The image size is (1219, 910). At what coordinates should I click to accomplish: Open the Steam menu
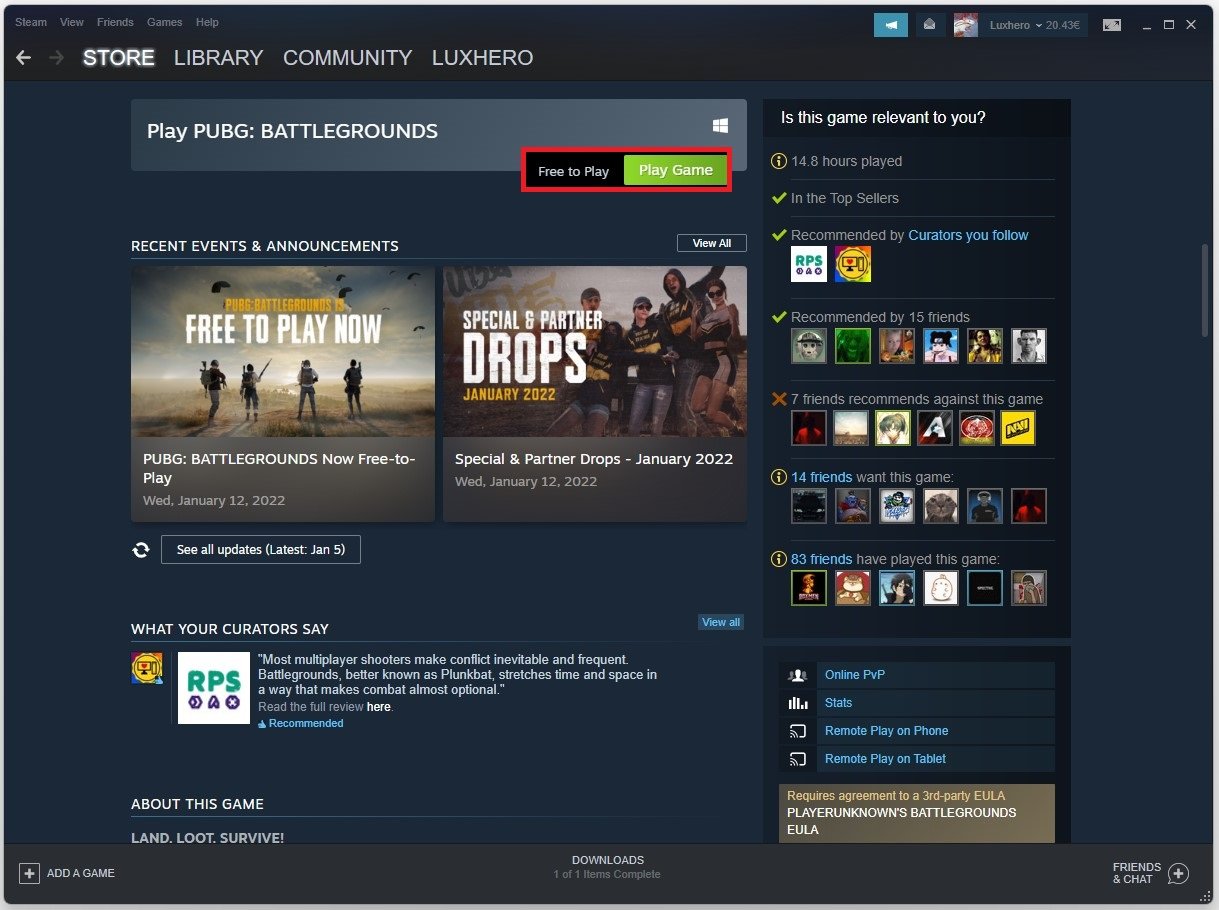[31, 22]
